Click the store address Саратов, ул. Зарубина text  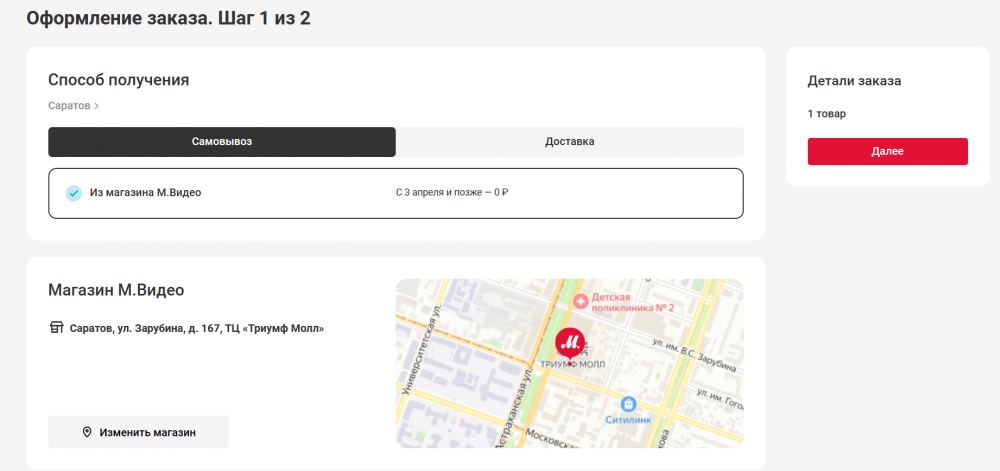[196, 329]
